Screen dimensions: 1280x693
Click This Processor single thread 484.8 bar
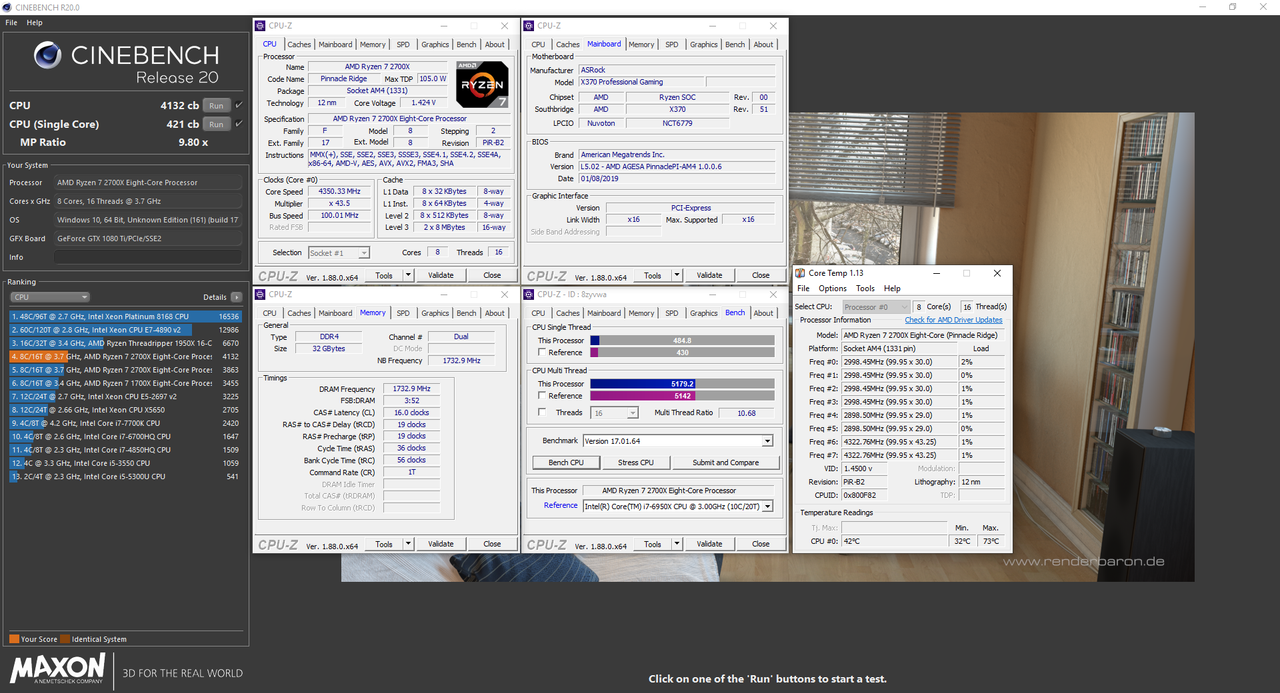tap(682, 340)
